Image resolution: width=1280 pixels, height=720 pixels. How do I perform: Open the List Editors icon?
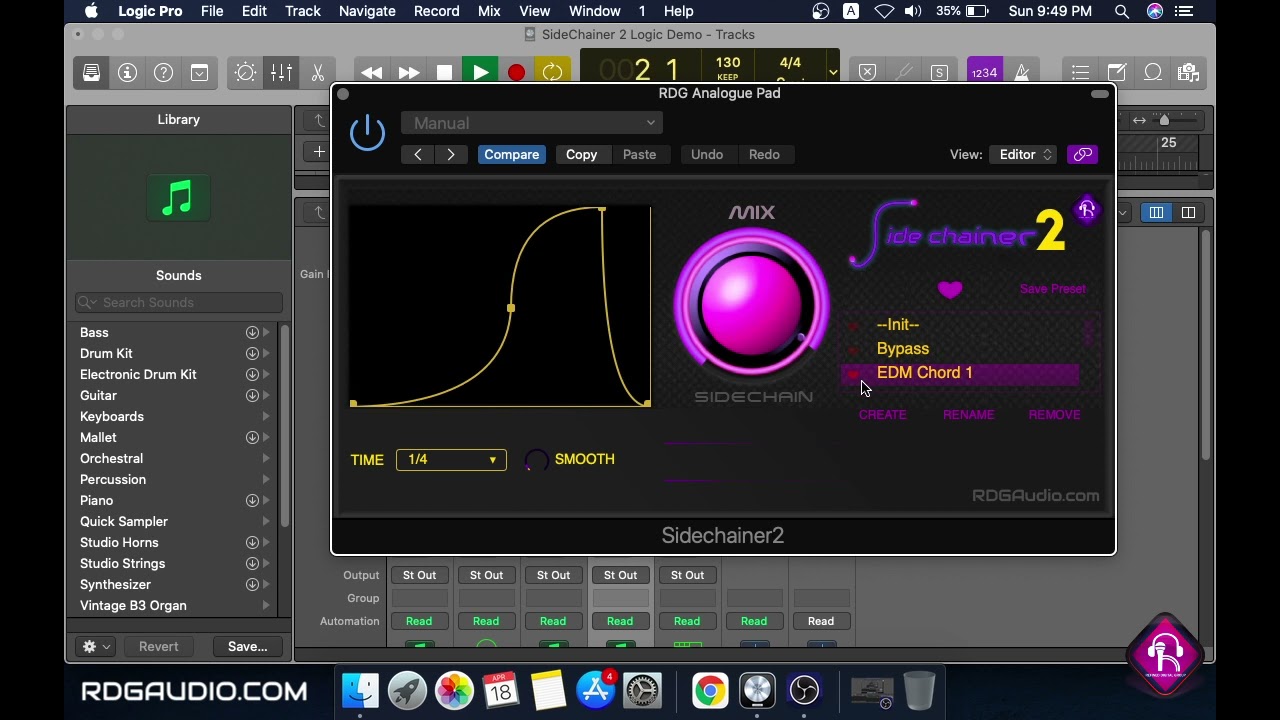click(1080, 72)
